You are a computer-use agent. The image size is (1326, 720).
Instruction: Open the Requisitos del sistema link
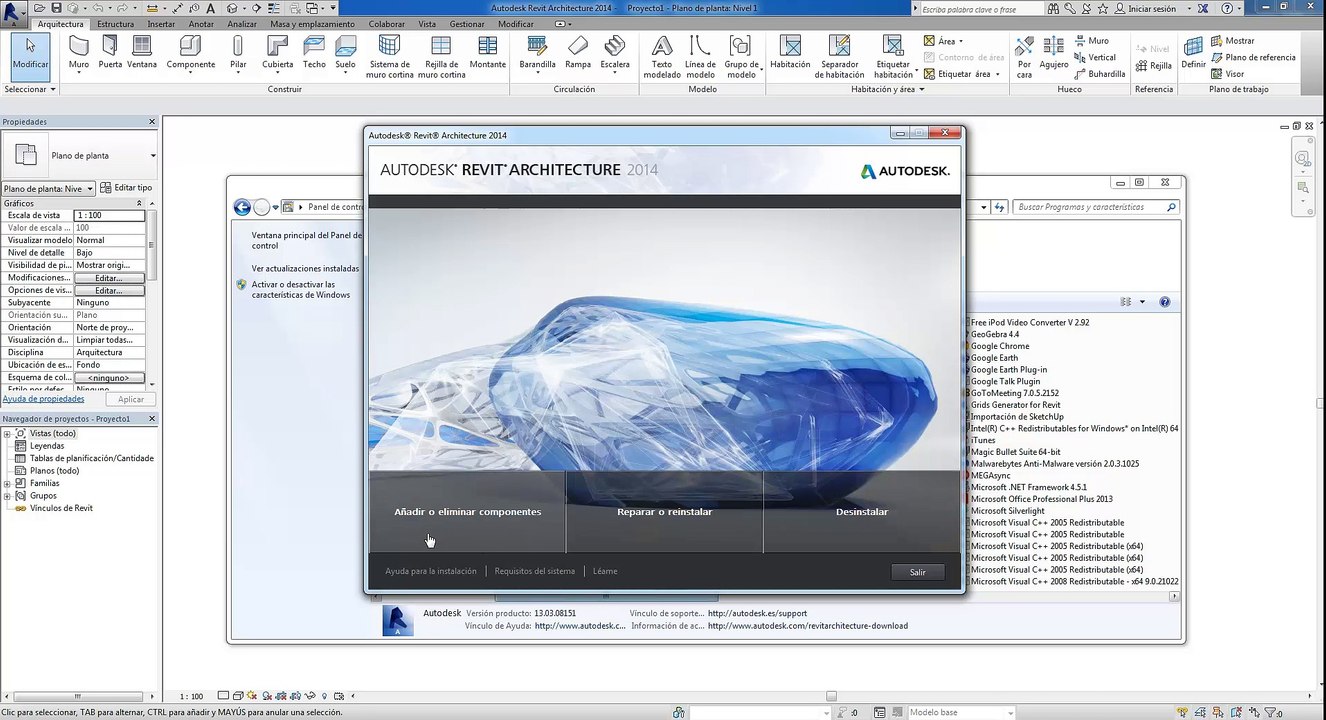tap(535, 571)
